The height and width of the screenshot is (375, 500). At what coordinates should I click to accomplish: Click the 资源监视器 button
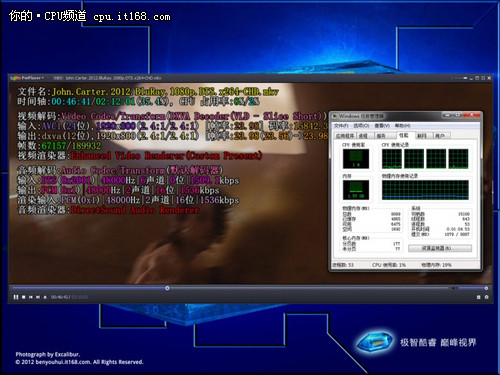coord(440,248)
